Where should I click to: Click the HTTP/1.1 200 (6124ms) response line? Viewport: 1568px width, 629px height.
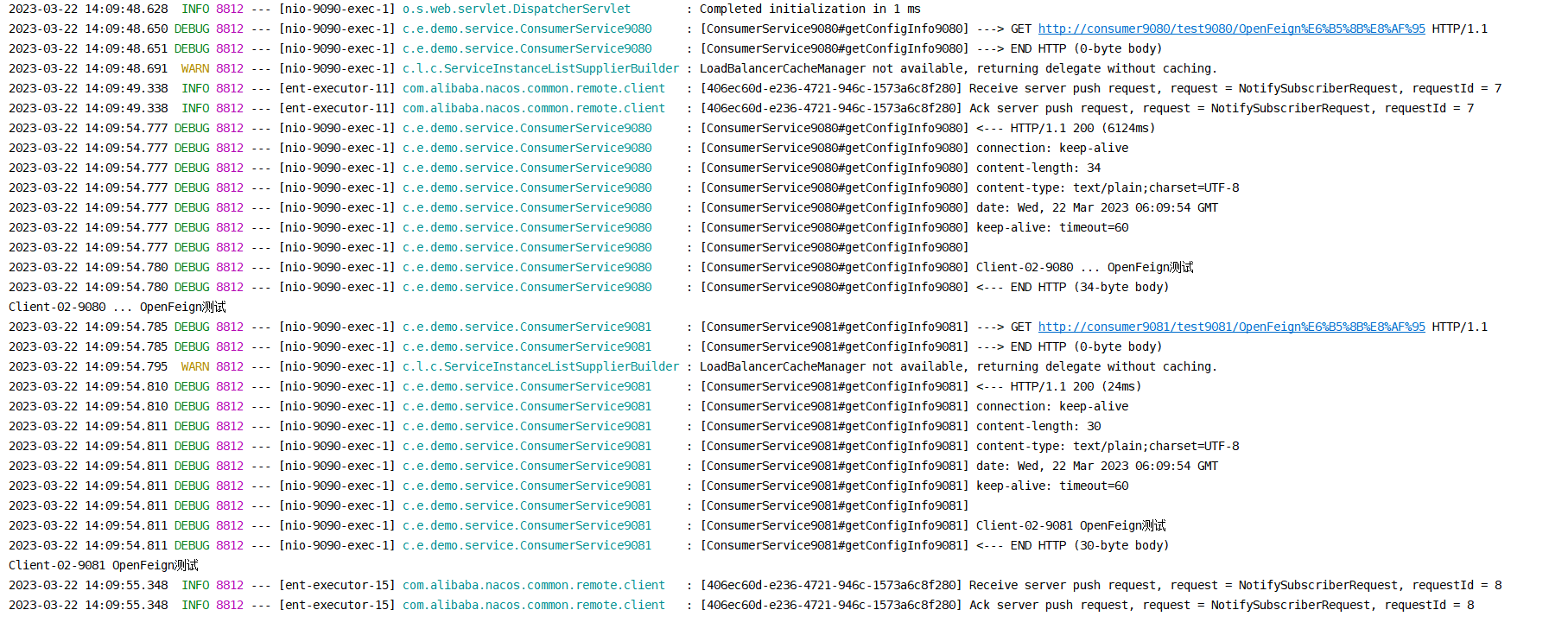tap(582, 128)
